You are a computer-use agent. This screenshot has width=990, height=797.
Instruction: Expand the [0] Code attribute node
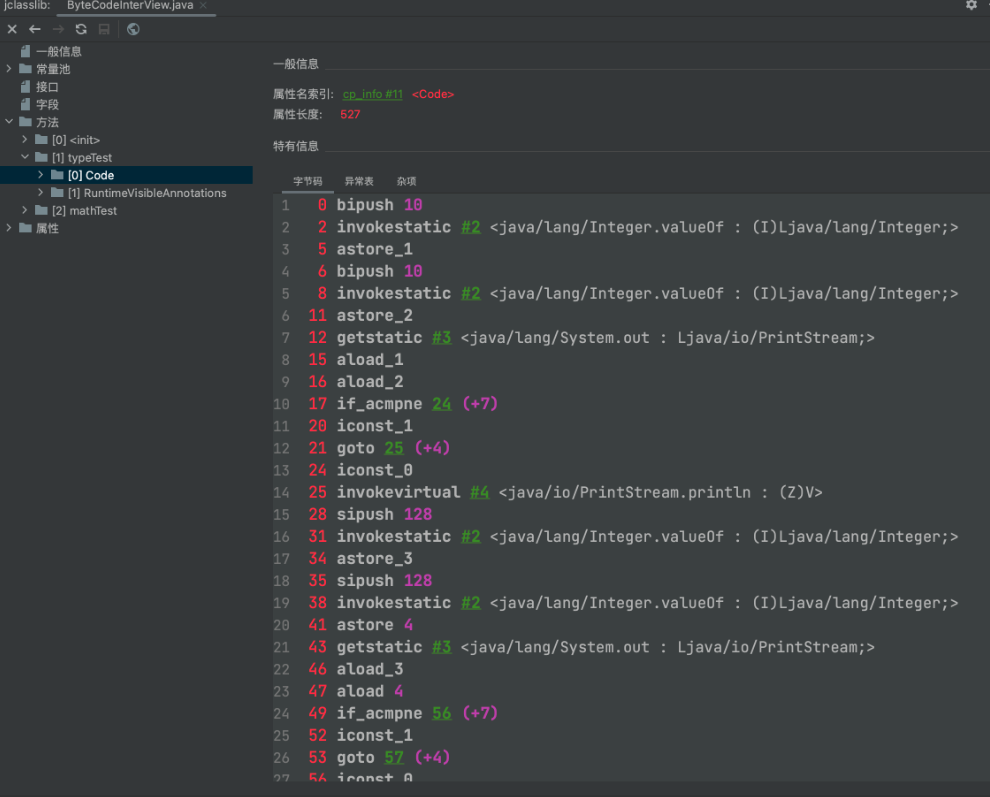pyautogui.click(x=40, y=174)
